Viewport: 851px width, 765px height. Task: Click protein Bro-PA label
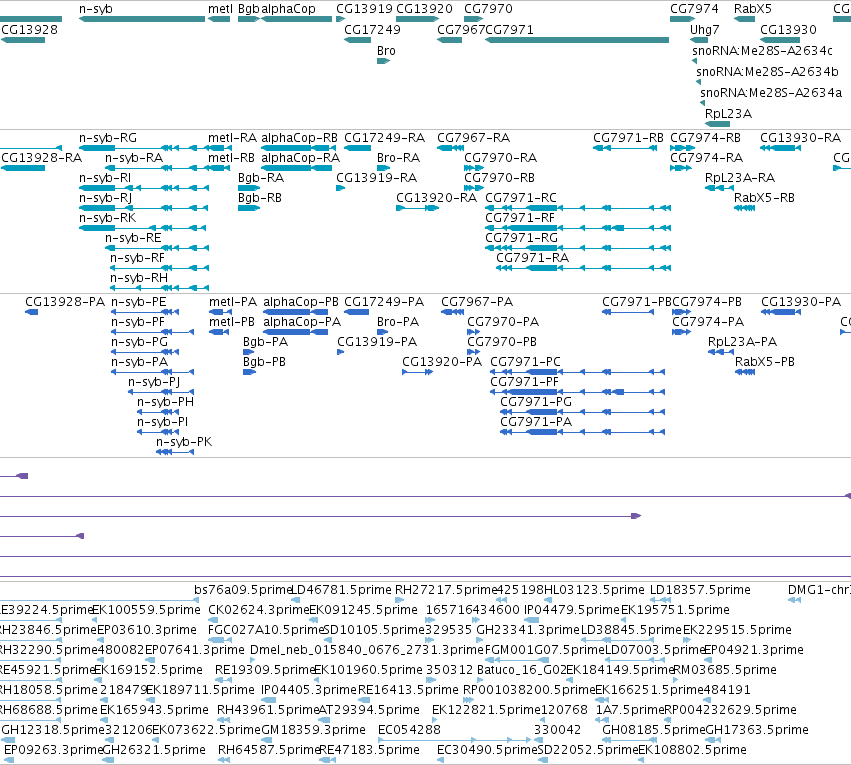[x=398, y=322]
